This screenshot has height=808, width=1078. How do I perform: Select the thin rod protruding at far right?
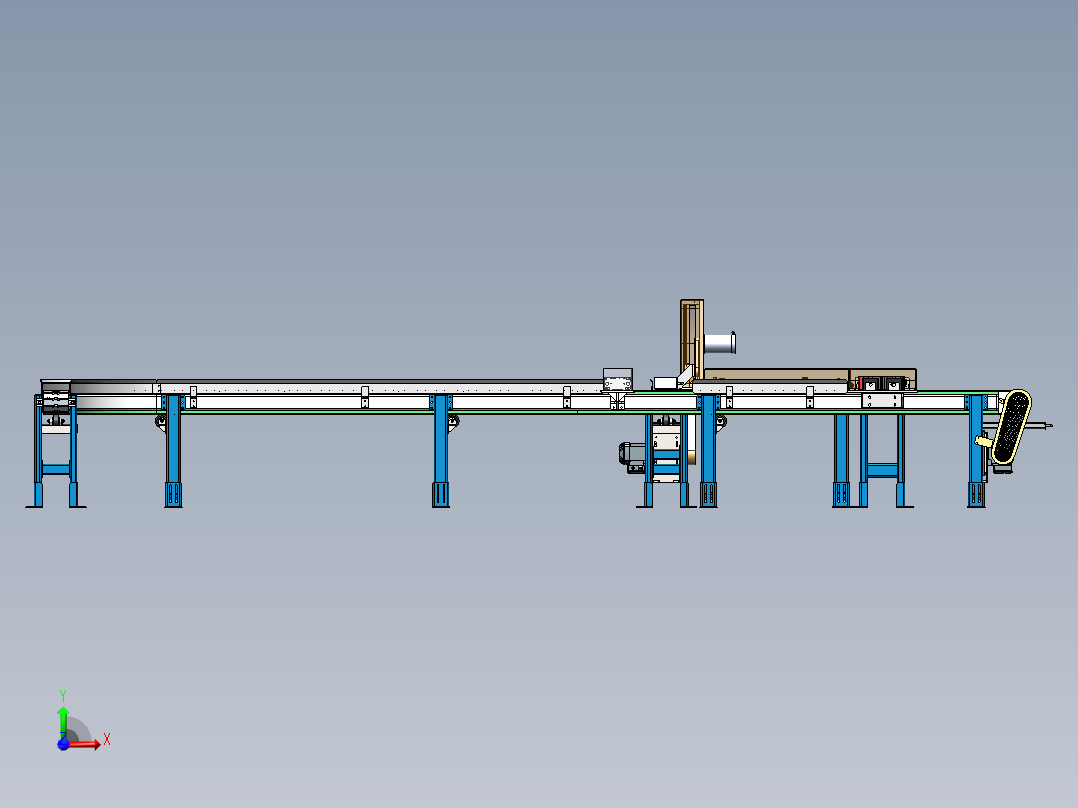click(x=1038, y=426)
